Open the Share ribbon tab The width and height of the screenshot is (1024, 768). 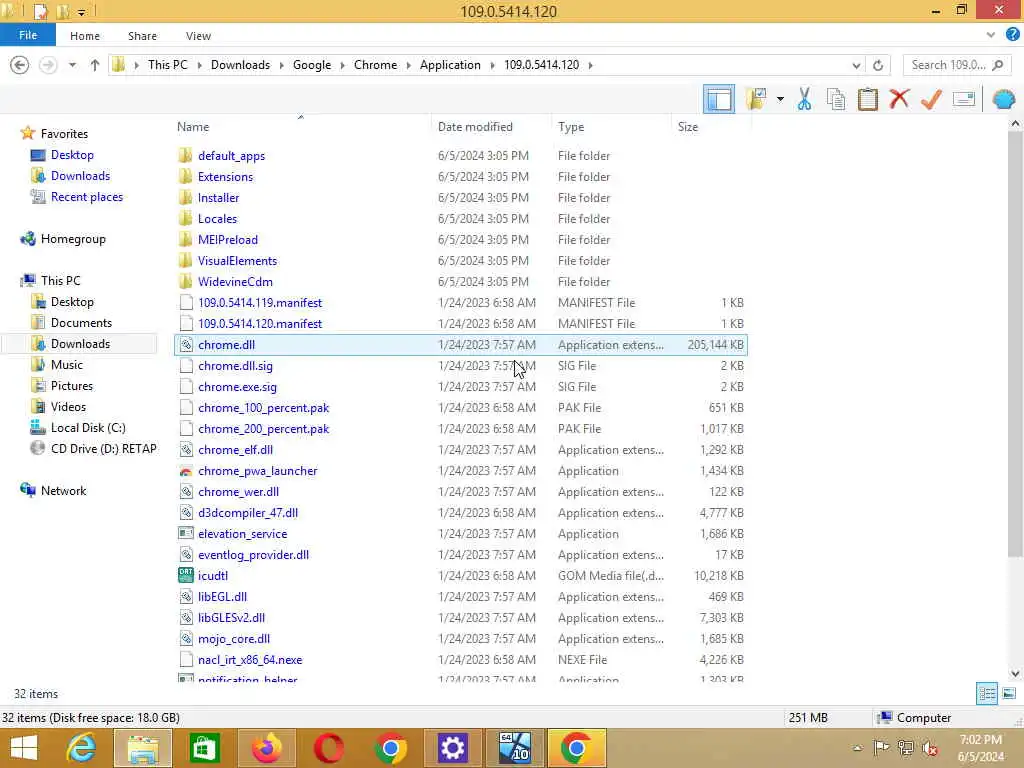pyautogui.click(x=142, y=36)
